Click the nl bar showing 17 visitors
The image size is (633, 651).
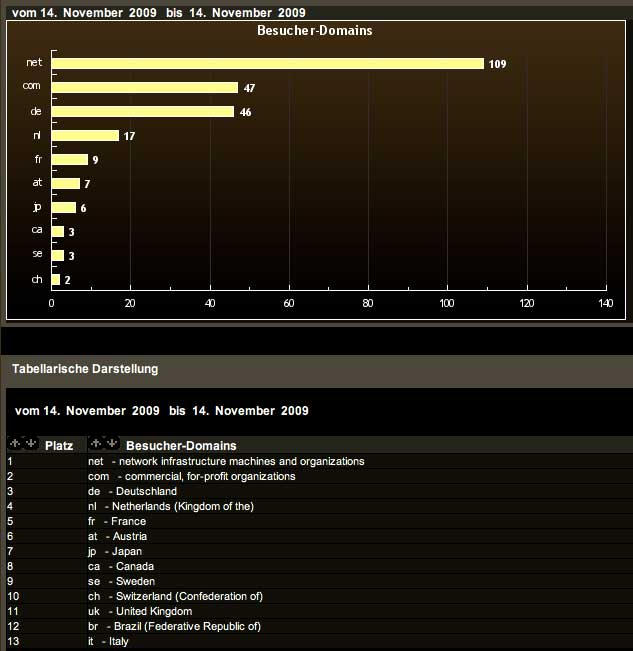(x=85, y=135)
